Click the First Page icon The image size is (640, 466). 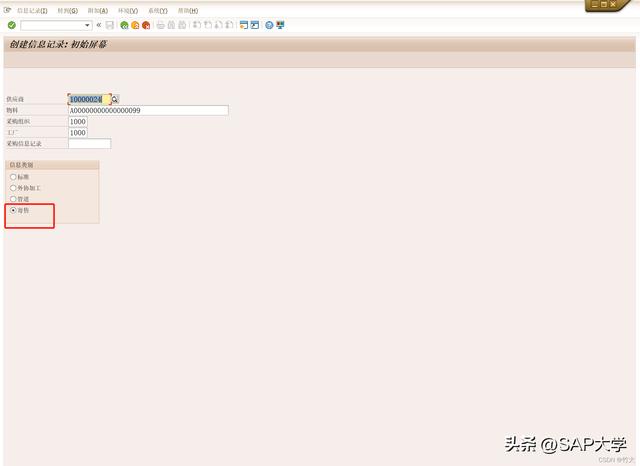(197, 25)
